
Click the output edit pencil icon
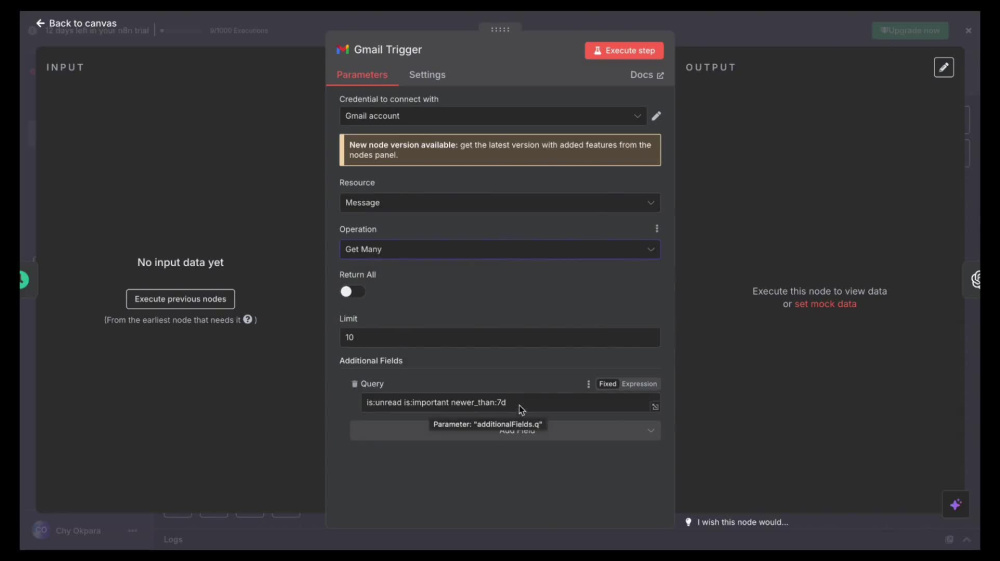coord(944,68)
